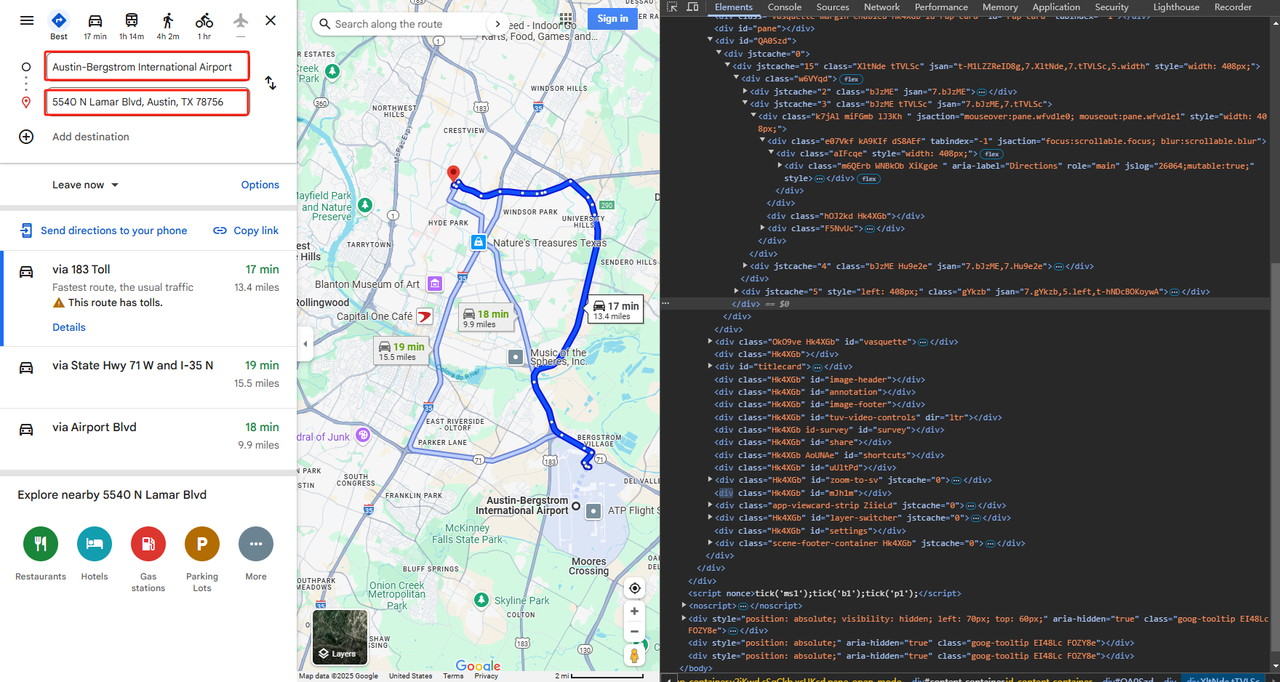Select route via State Hwy 71 W
This screenshot has width=1280, height=682.
148,377
